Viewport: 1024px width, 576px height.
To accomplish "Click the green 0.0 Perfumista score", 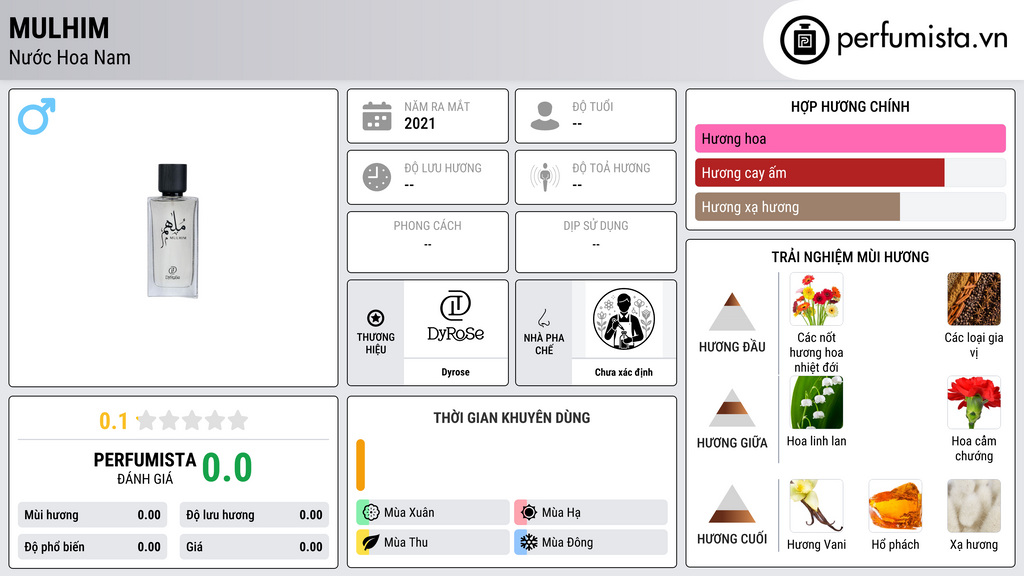I will (x=227, y=468).
